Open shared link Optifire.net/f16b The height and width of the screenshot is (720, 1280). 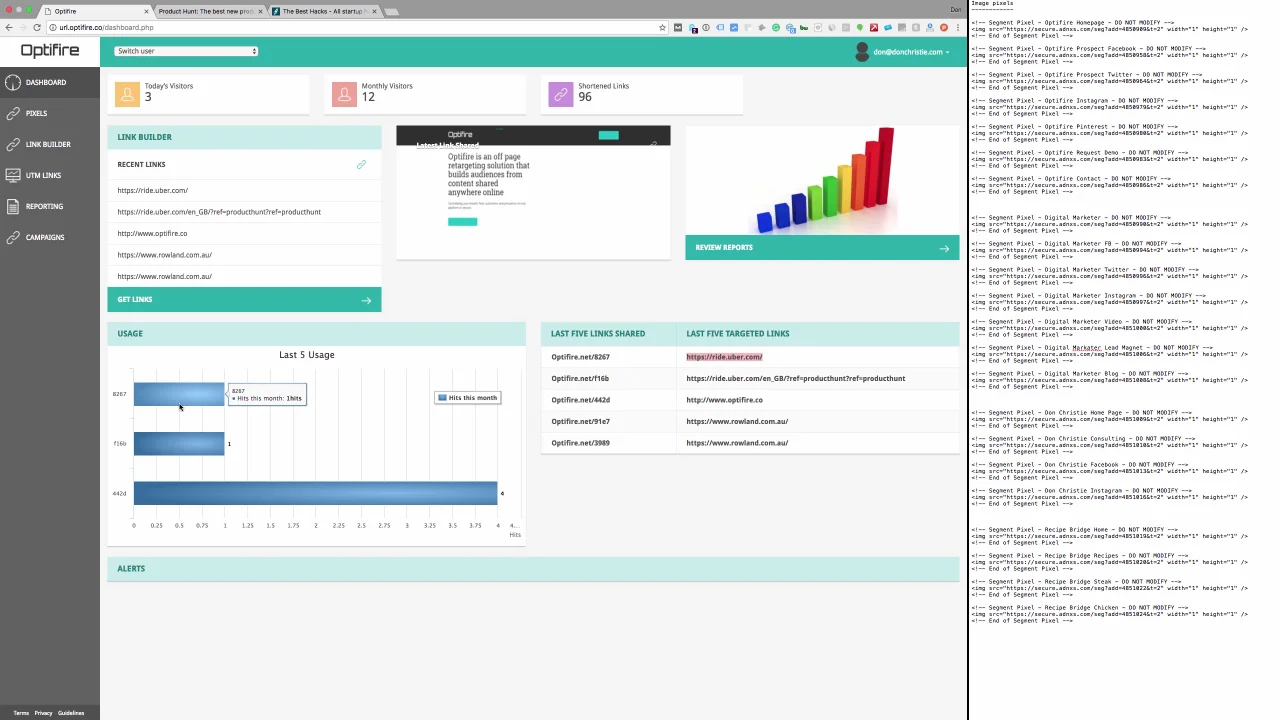(x=580, y=378)
